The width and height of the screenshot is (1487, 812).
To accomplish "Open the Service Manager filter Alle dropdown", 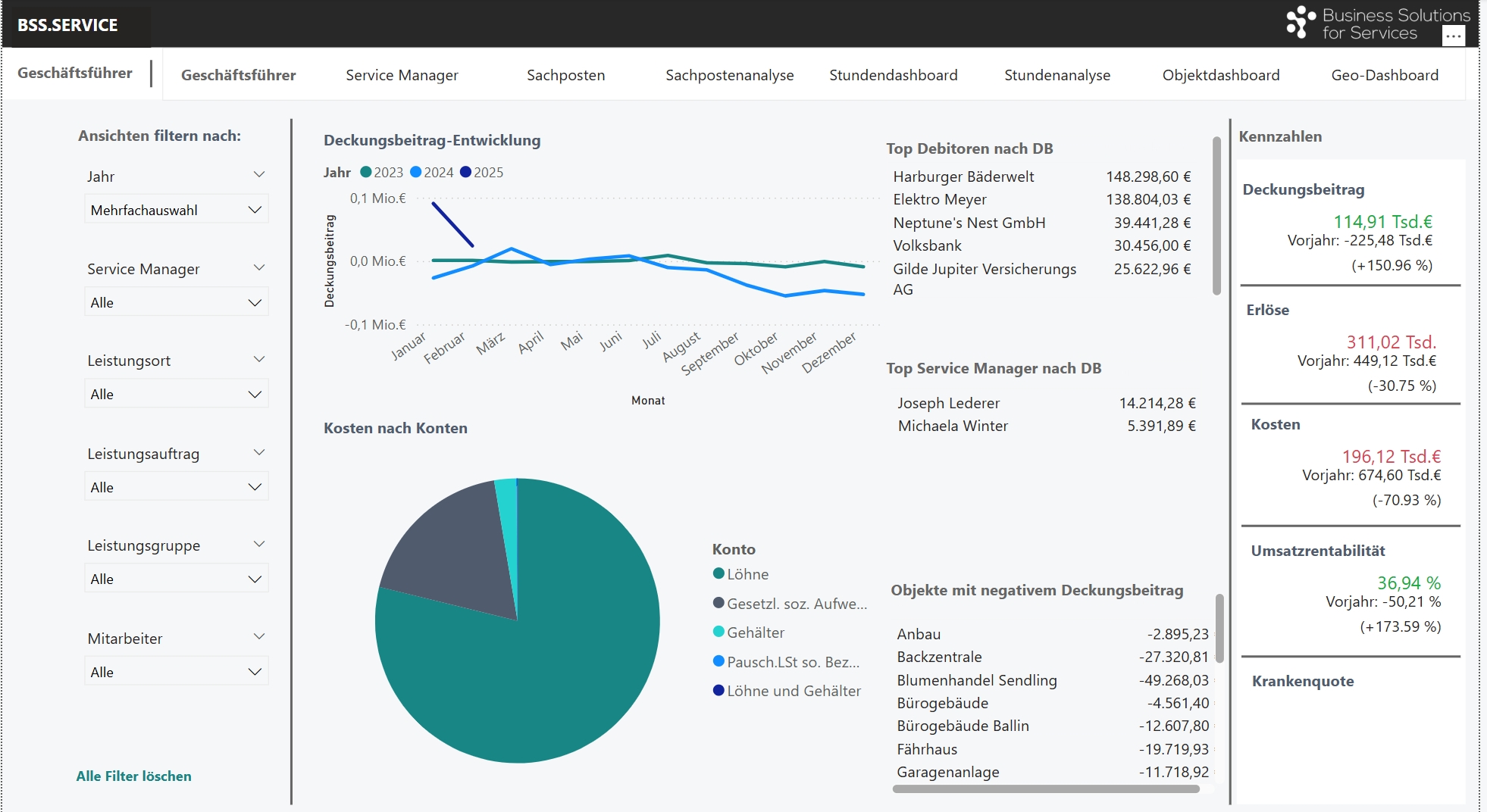I will (176, 302).
